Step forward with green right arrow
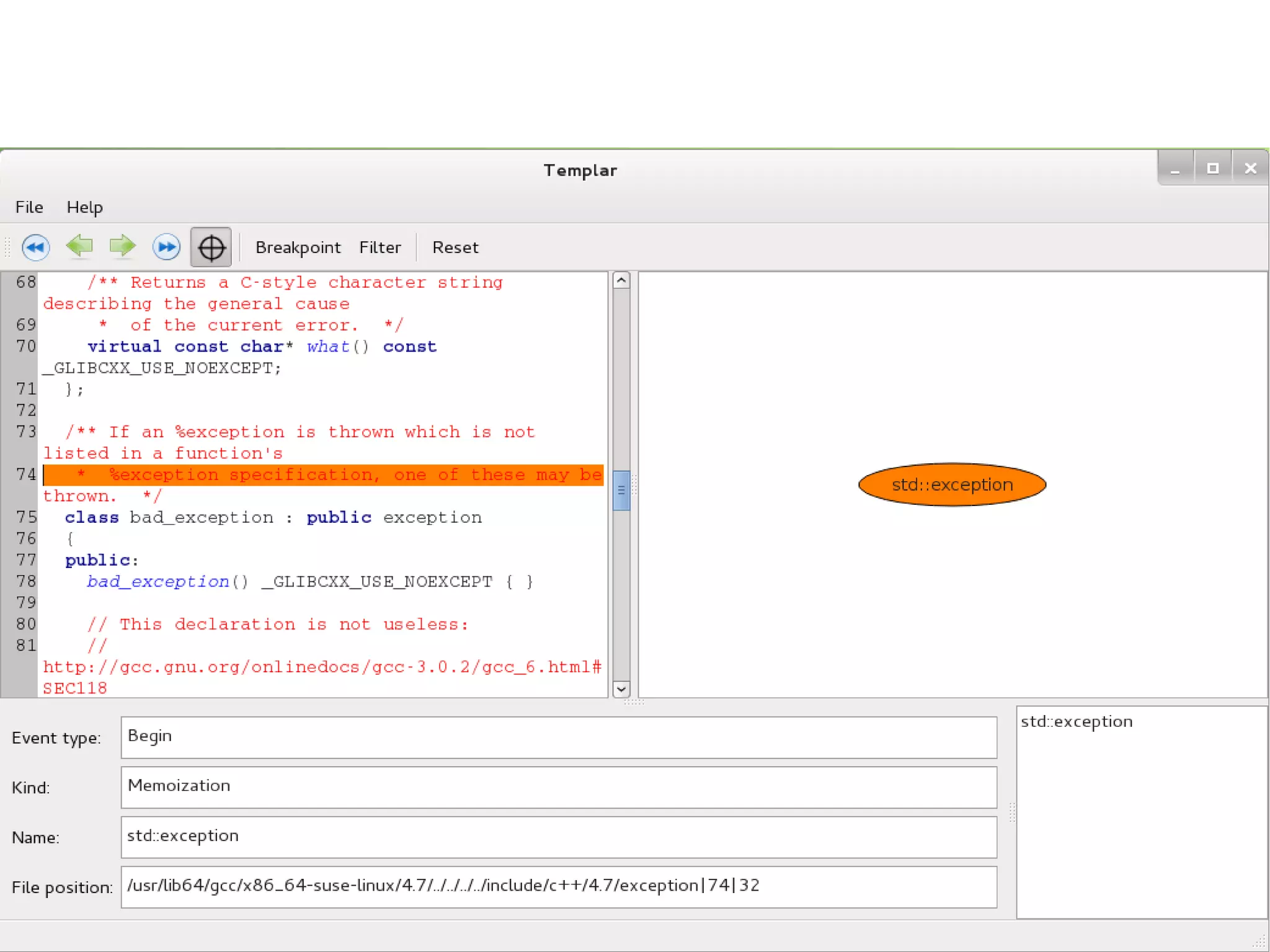 122,246
